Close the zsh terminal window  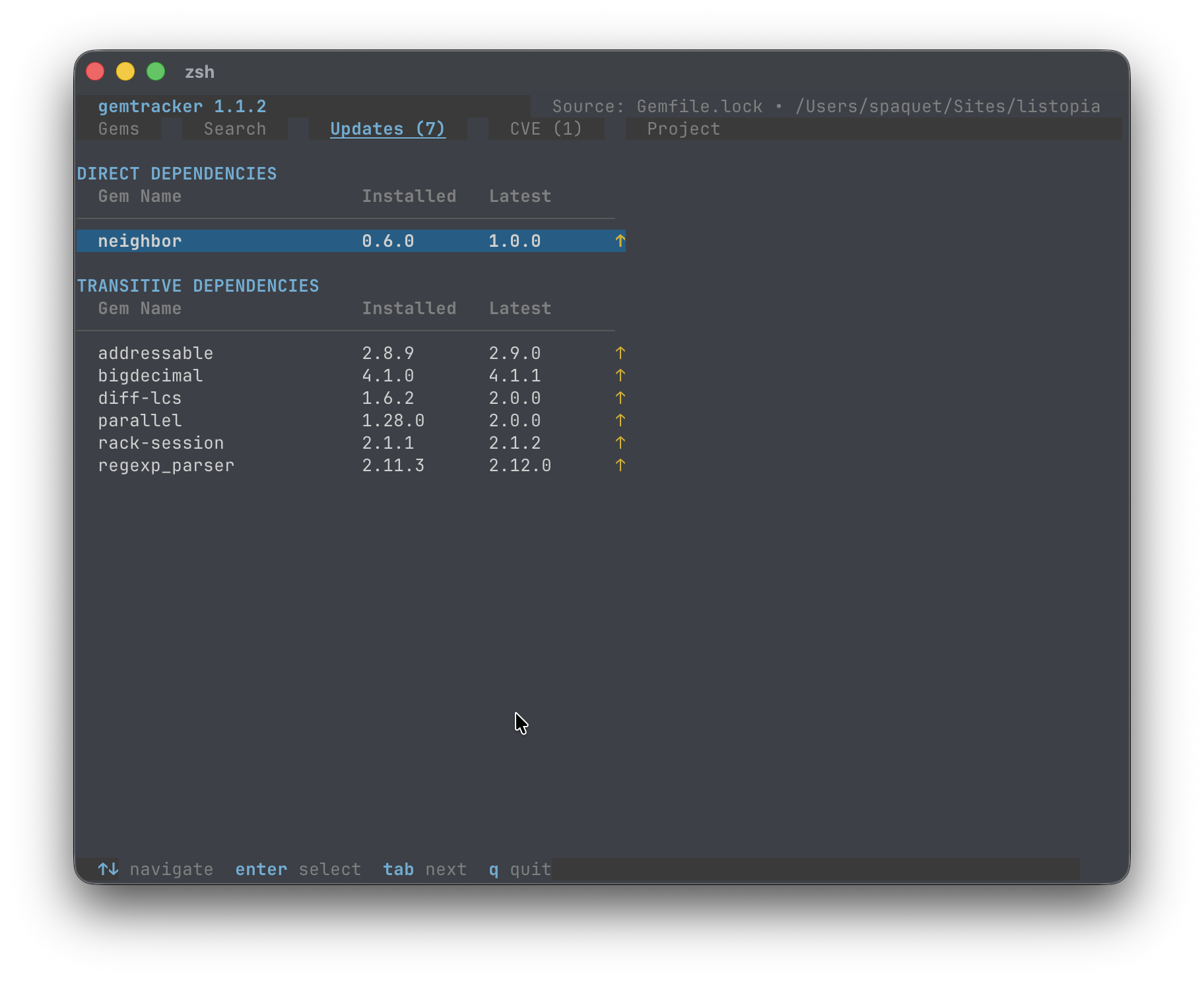(95, 71)
